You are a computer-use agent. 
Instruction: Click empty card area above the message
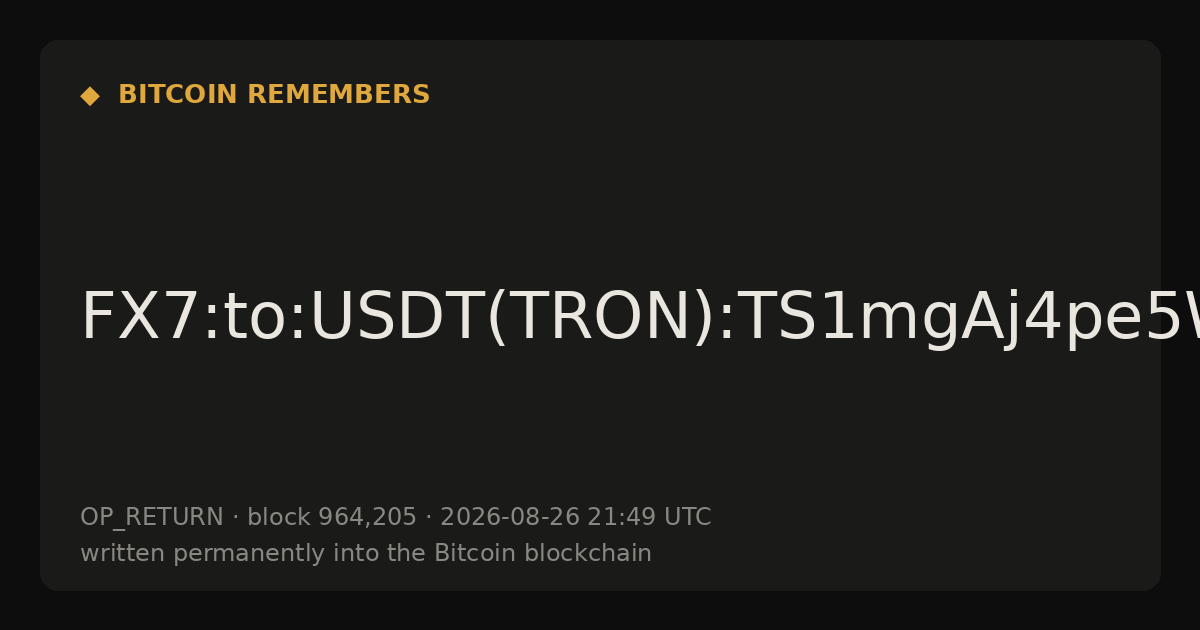tap(600, 190)
